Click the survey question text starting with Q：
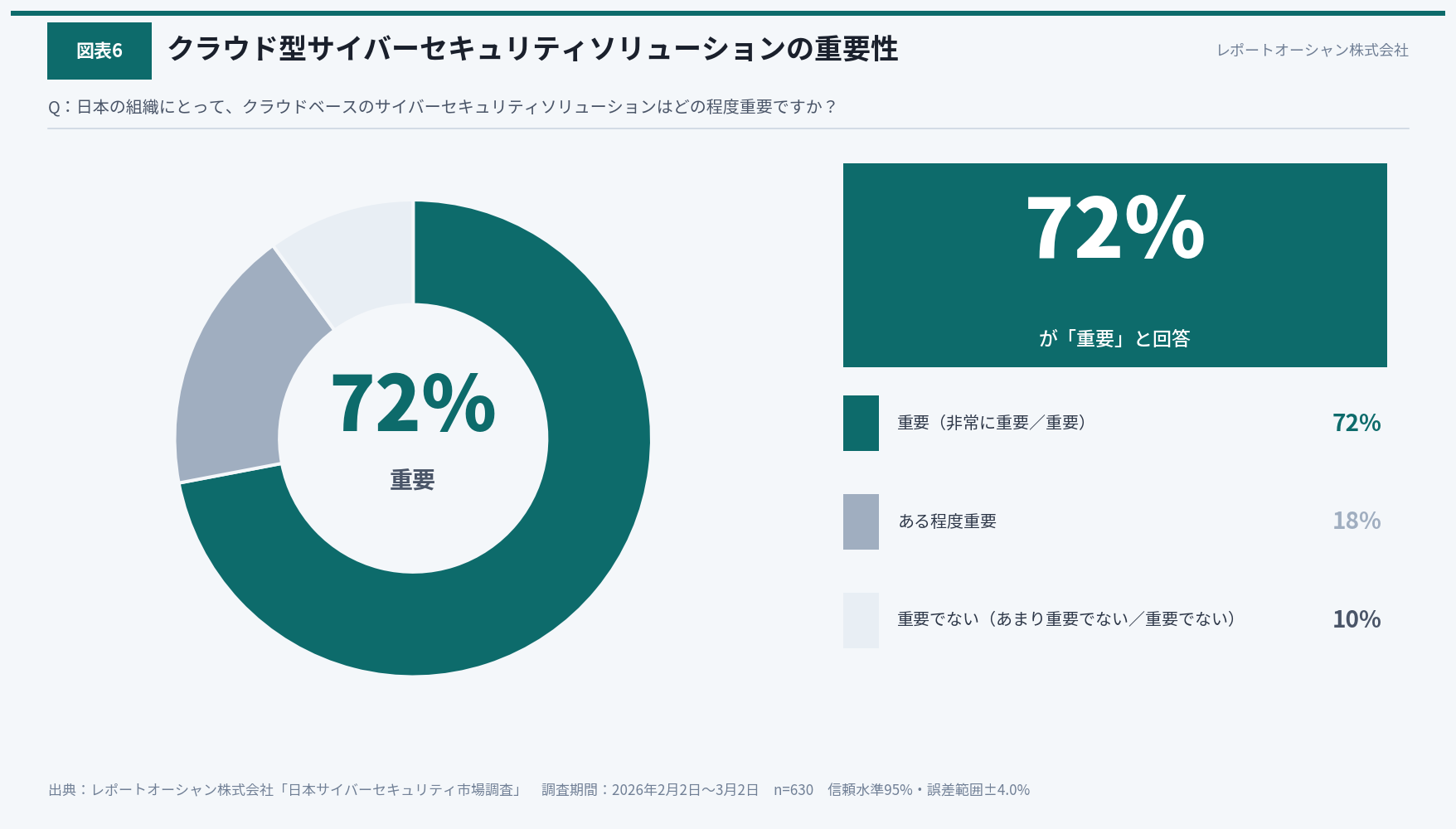Image resolution: width=1456 pixels, height=829 pixels. click(442, 107)
